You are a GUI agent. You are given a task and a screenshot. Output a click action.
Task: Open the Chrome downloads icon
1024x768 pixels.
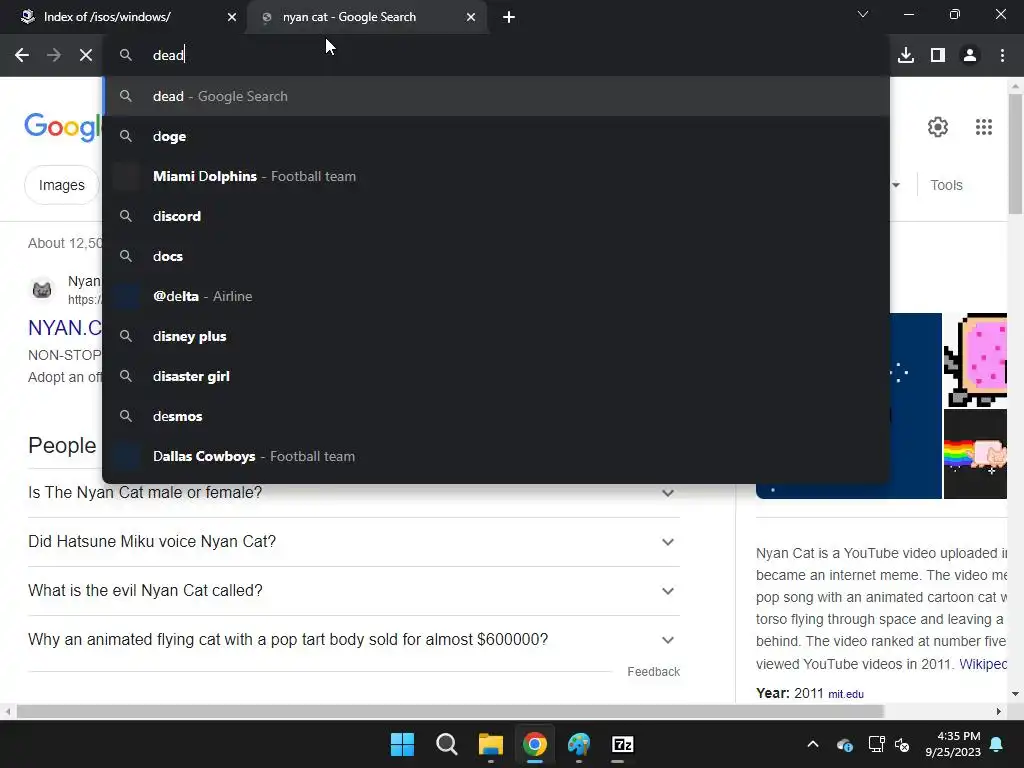(x=906, y=56)
